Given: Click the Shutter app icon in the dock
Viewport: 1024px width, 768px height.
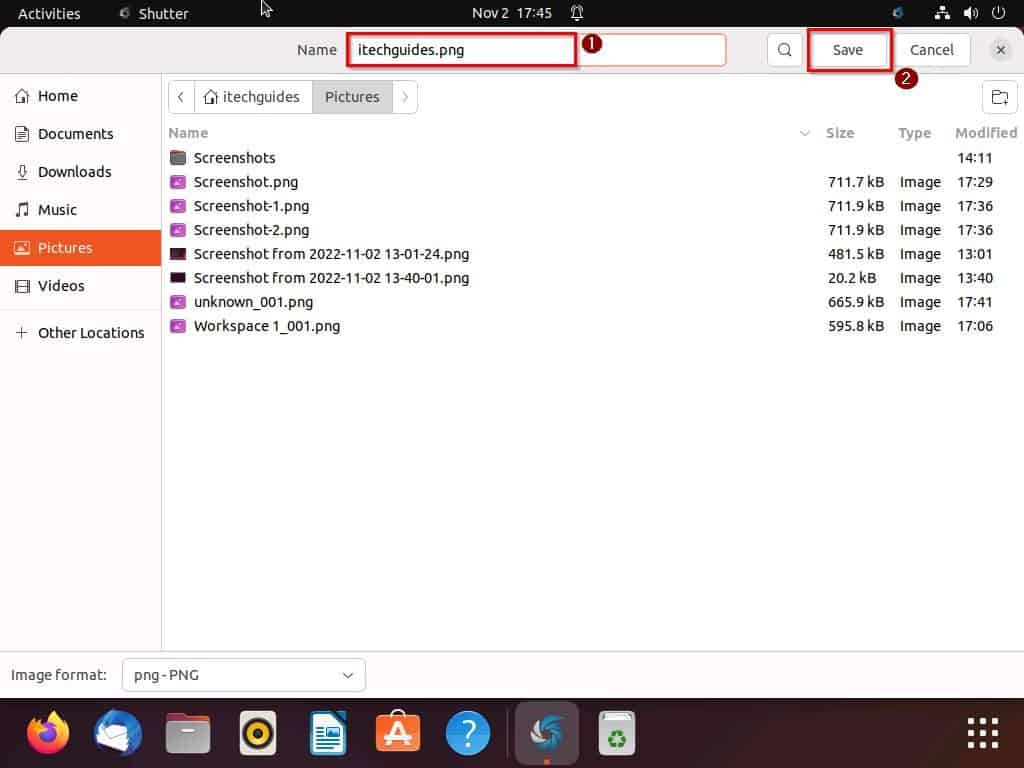Looking at the screenshot, I should [547, 733].
